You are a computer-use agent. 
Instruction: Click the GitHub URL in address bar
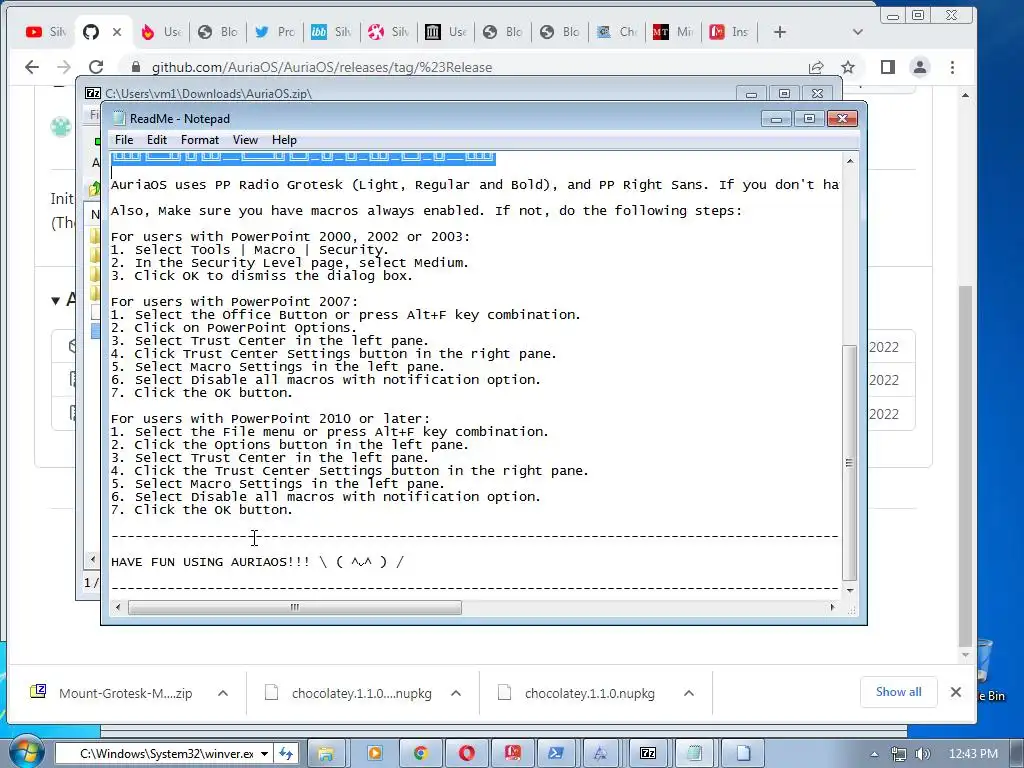click(322, 67)
